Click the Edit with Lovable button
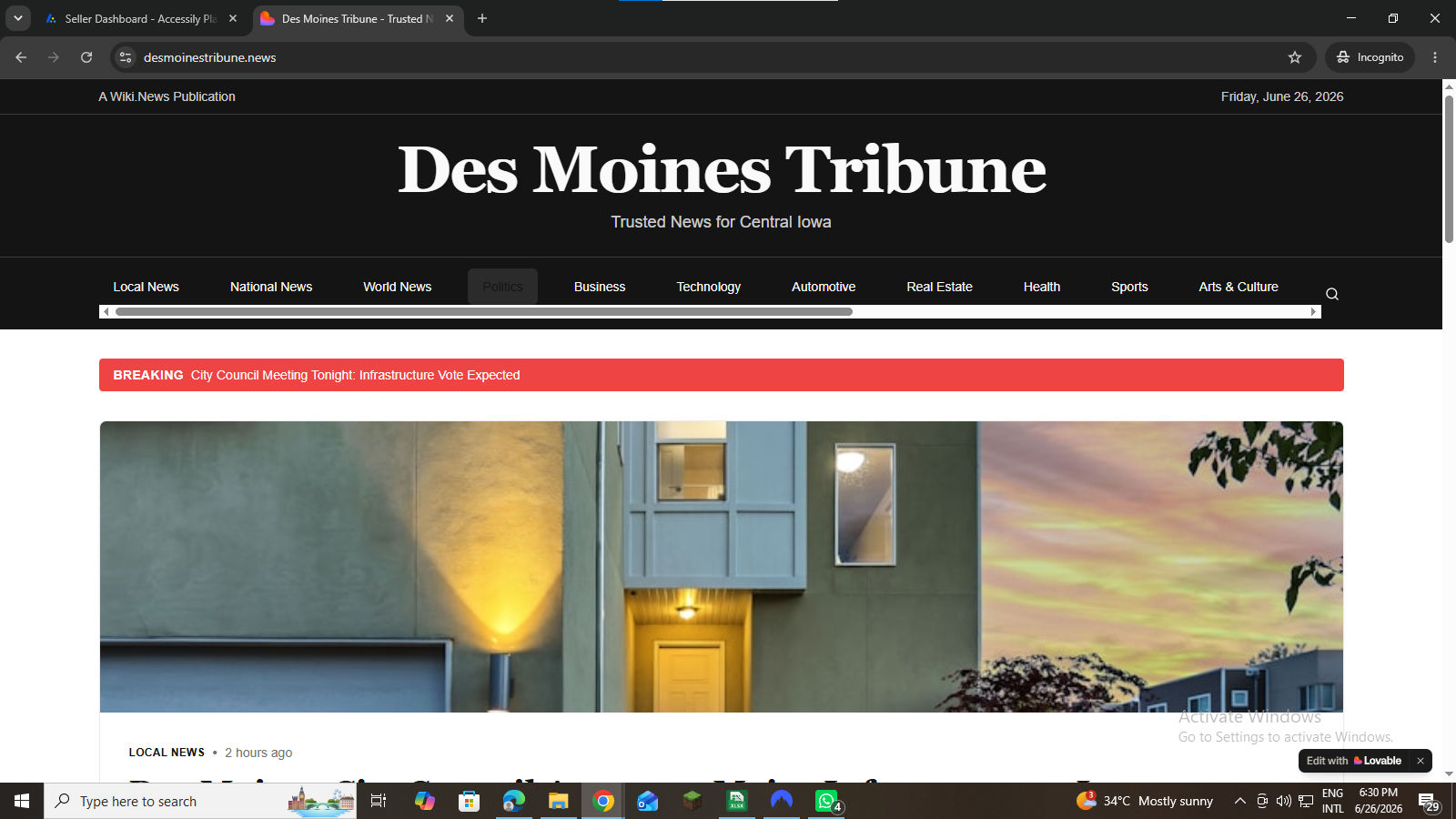This screenshot has height=819, width=1456. point(1354,761)
